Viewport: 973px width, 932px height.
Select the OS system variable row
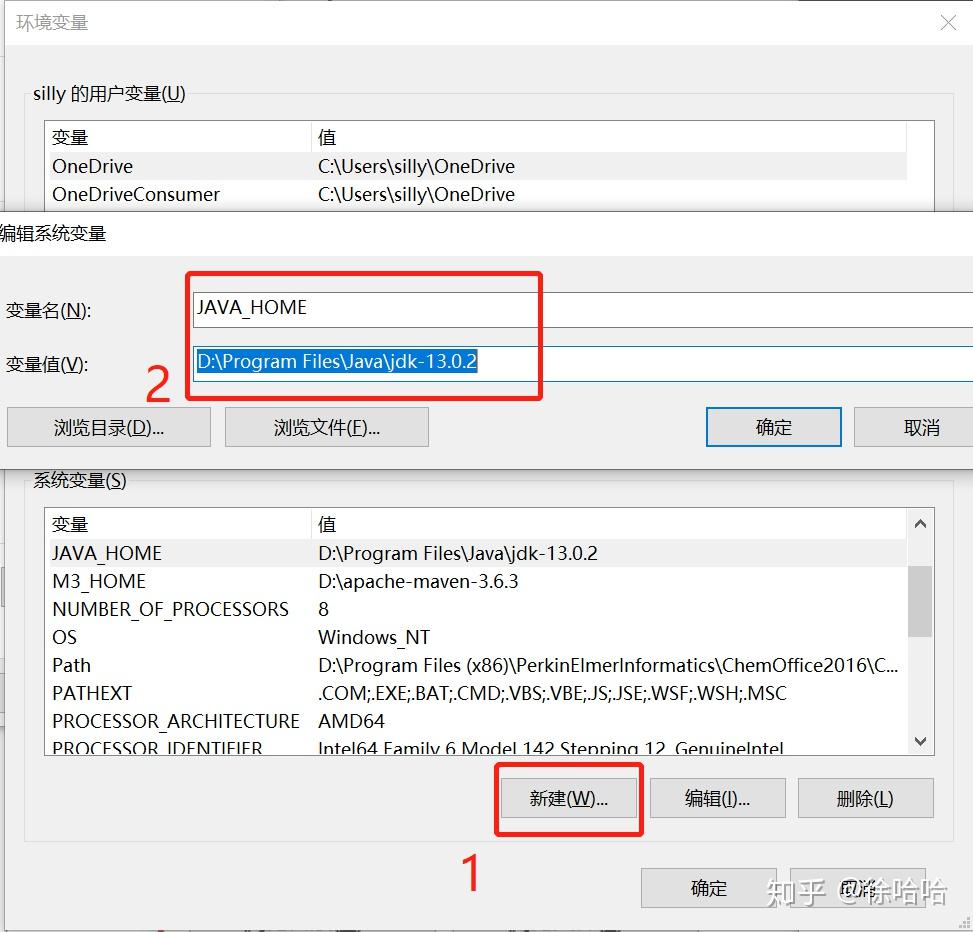300,636
